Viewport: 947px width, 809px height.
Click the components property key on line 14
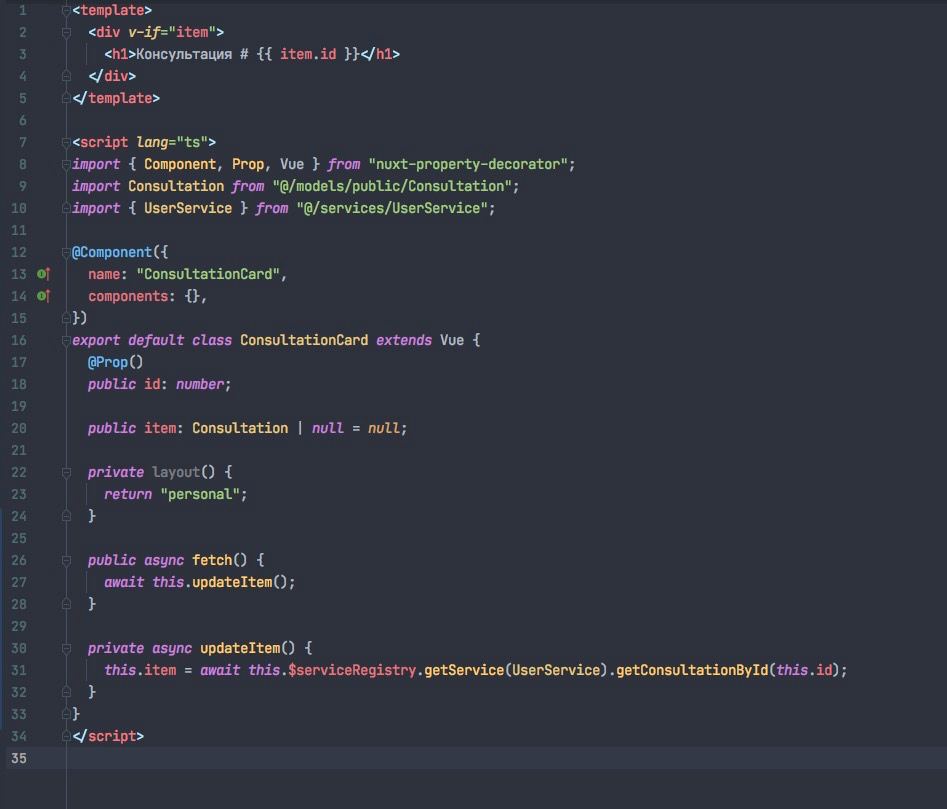128,296
